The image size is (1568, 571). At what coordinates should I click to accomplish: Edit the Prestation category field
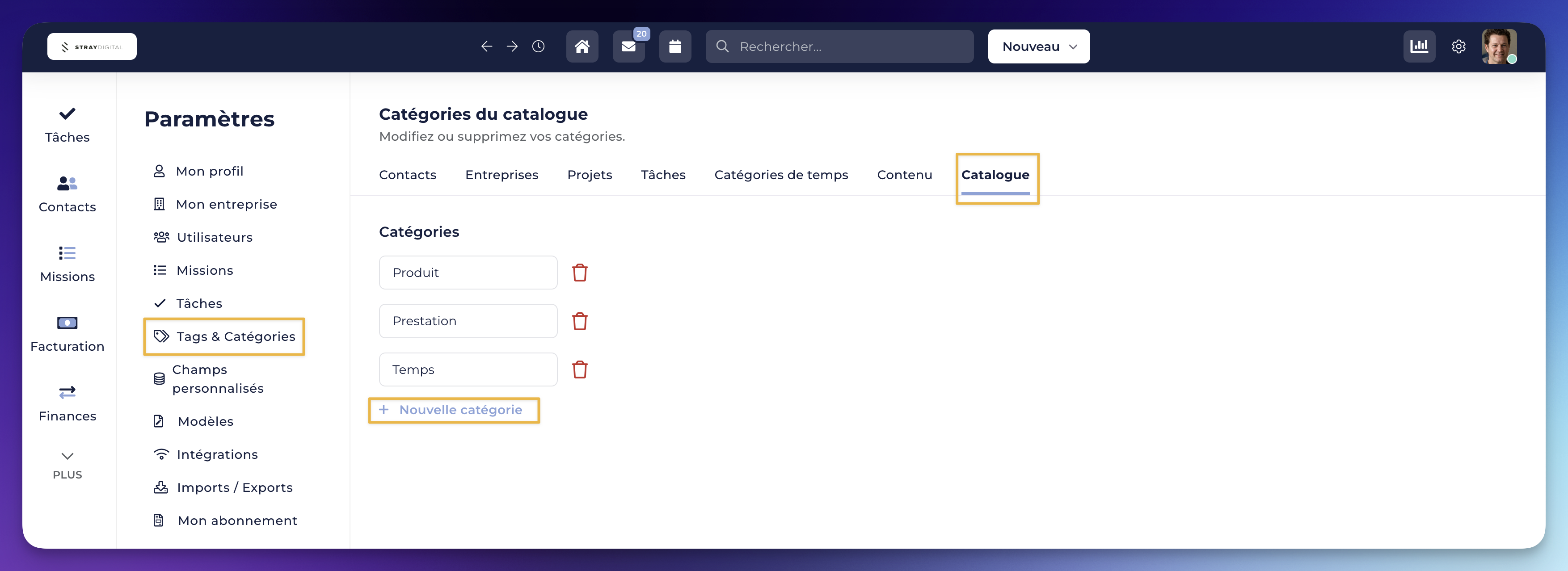pos(468,321)
